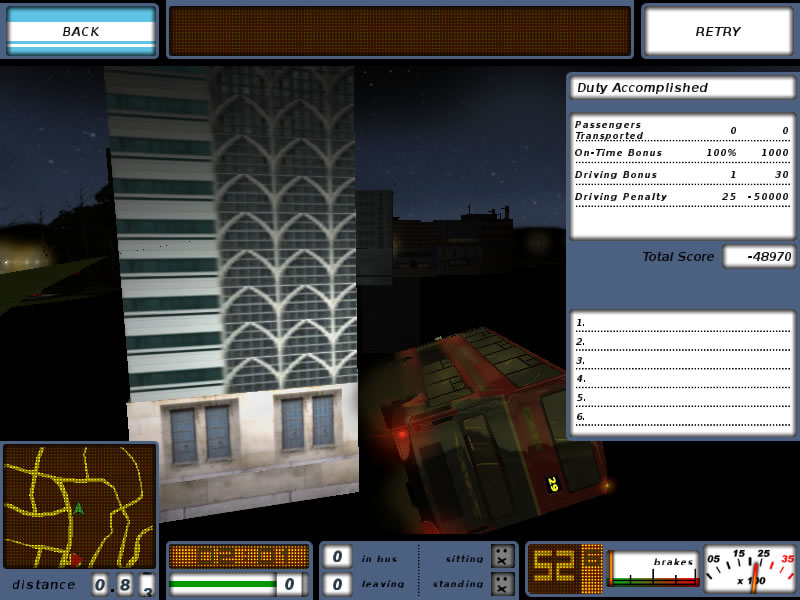Viewport: 800px width, 600px height.
Task: Click the Driving Penalty score -50000
Action: coord(768,196)
